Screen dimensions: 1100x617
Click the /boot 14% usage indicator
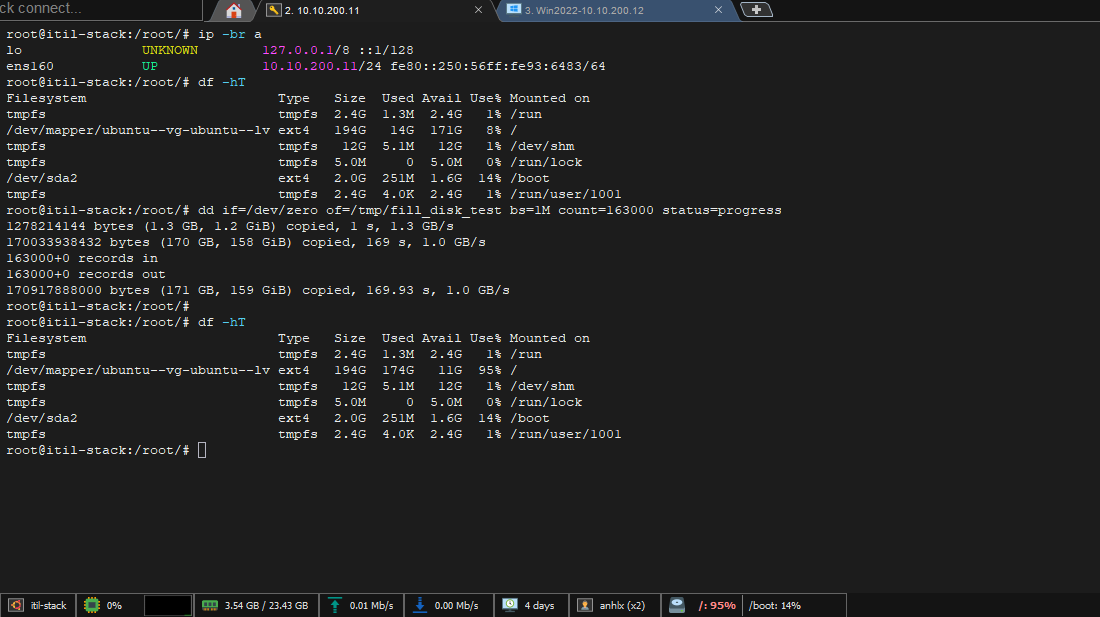click(x=775, y=605)
